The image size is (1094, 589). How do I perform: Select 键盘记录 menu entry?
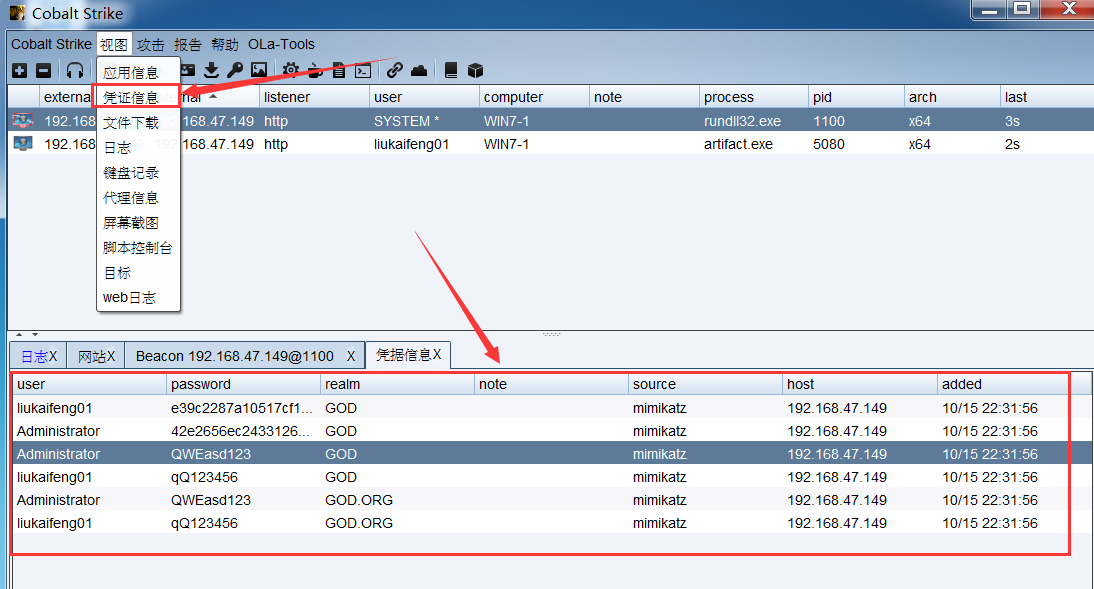[x=138, y=173]
